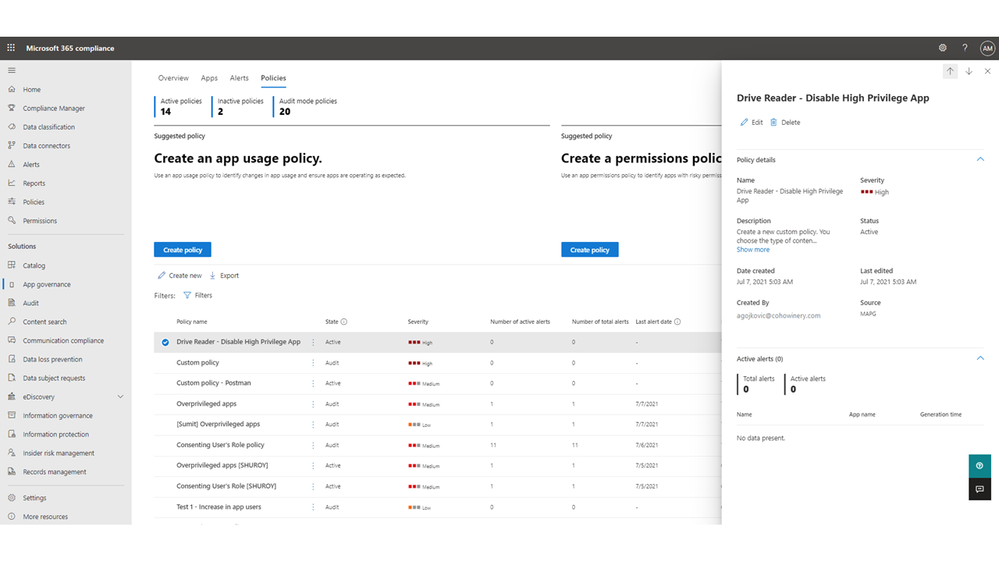Click Last alert date info icon

677,322
